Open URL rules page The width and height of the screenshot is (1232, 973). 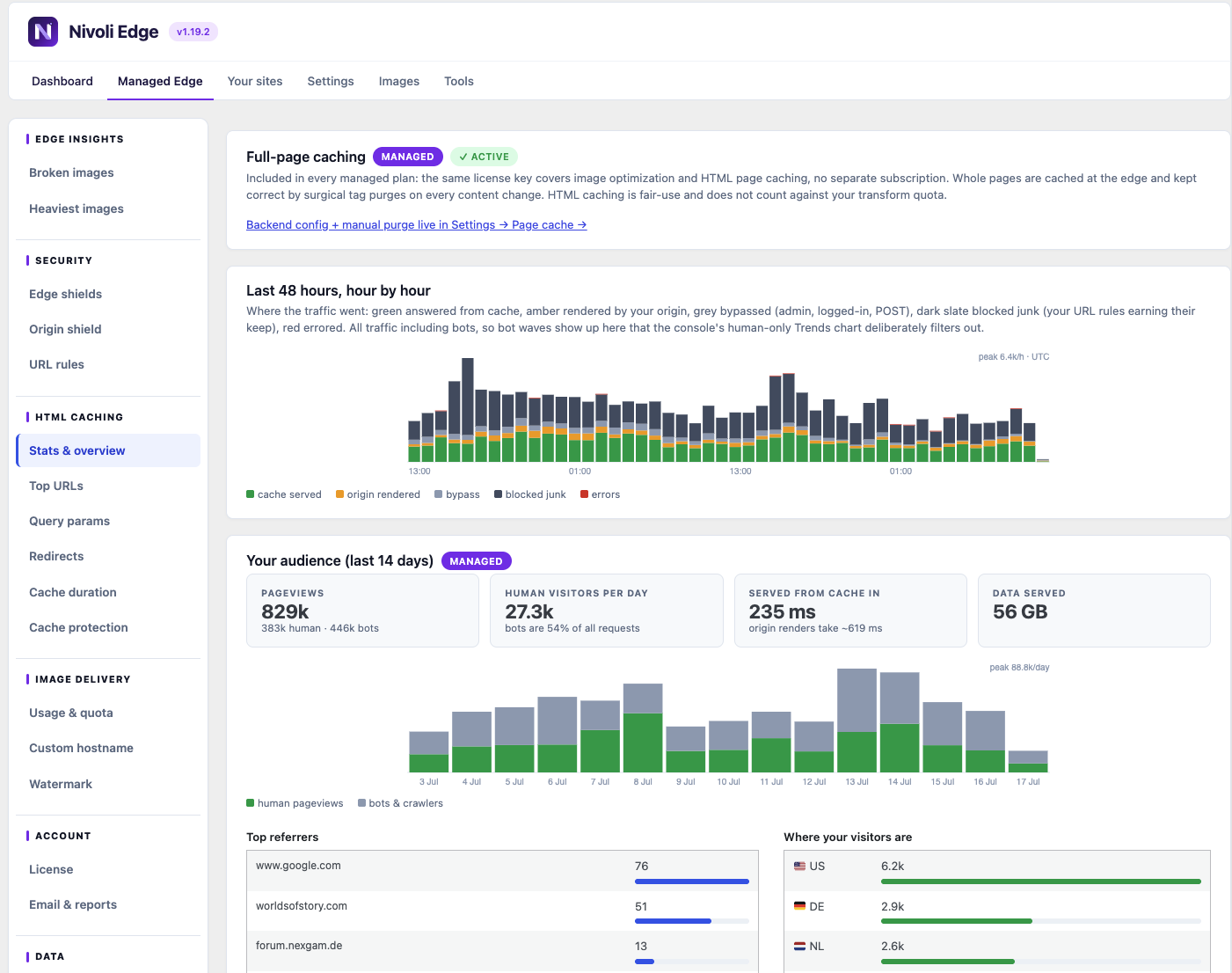108,364
